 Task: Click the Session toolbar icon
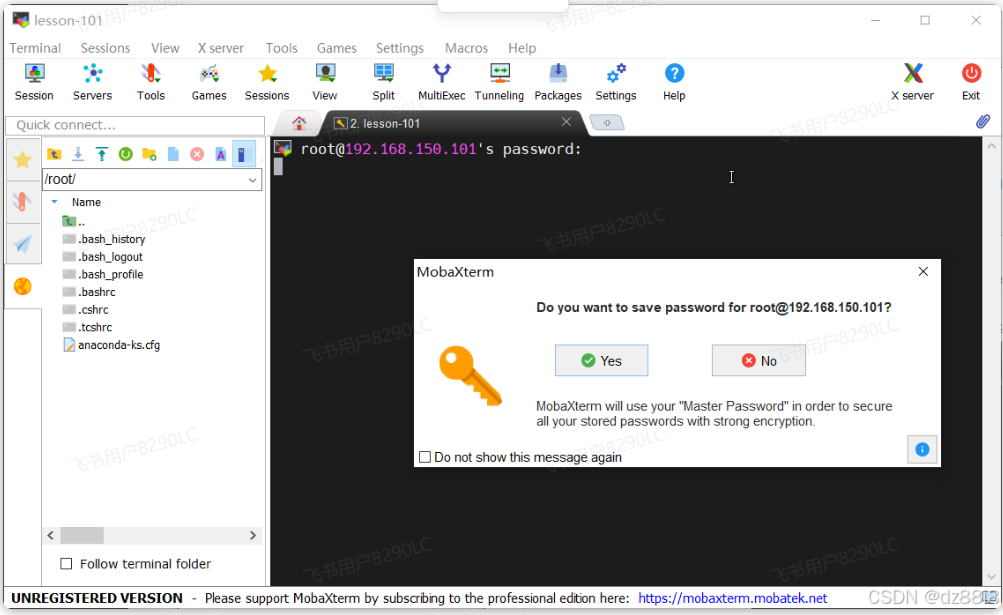[x=34, y=82]
